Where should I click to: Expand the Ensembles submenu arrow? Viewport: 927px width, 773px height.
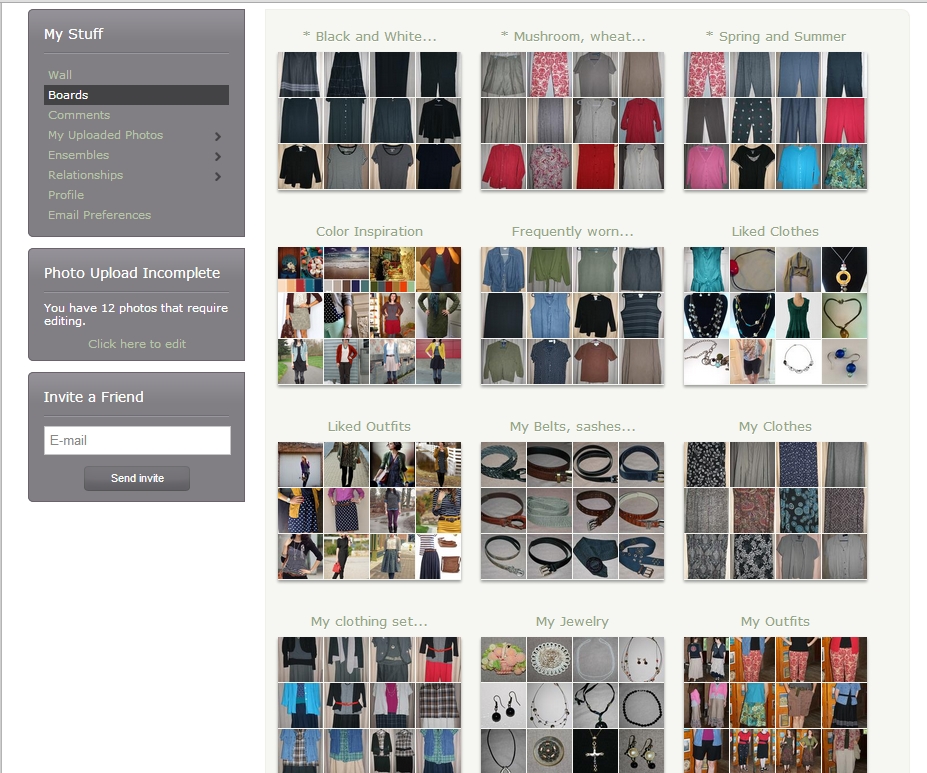point(218,156)
